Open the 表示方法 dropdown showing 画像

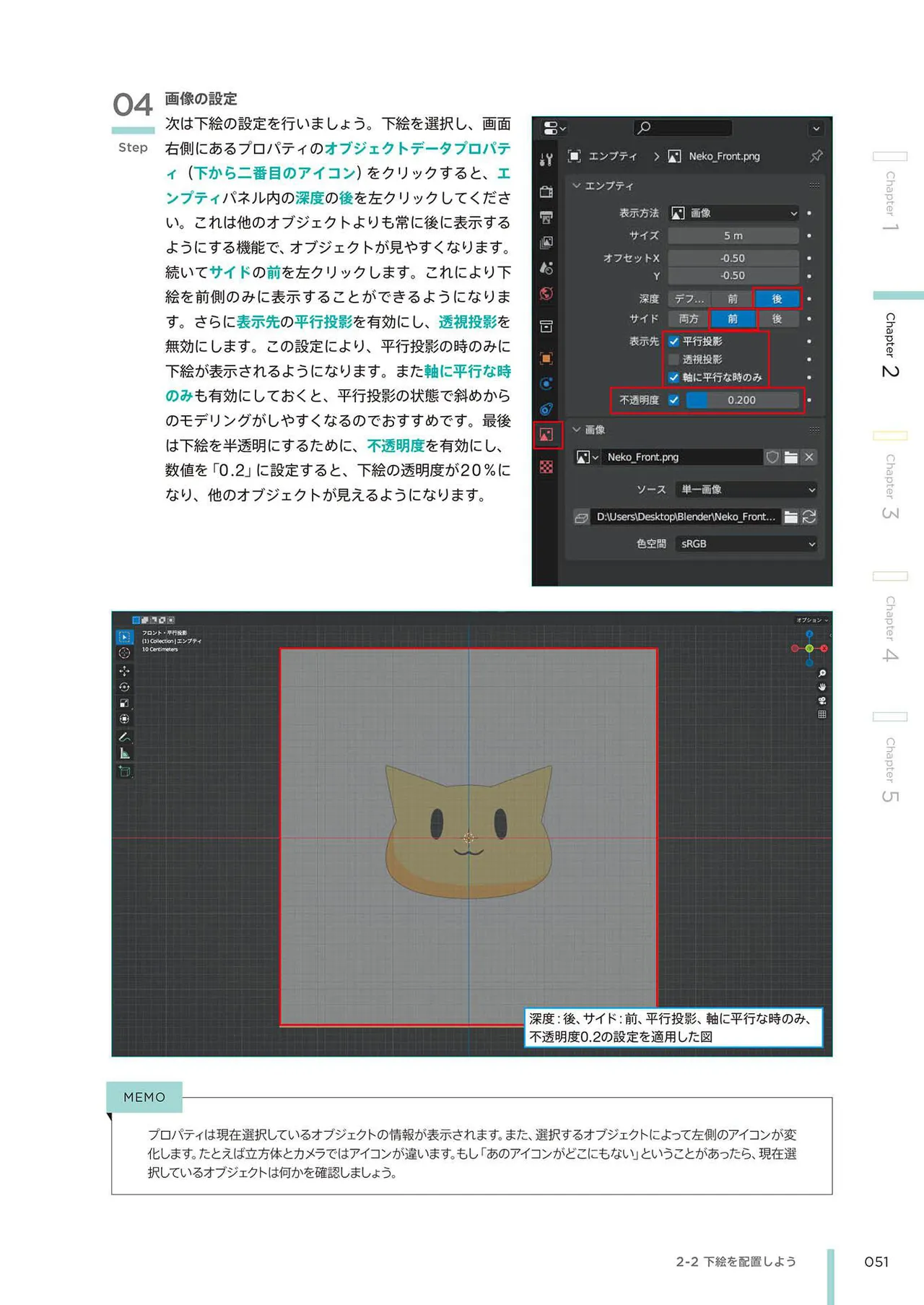[x=733, y=213]
